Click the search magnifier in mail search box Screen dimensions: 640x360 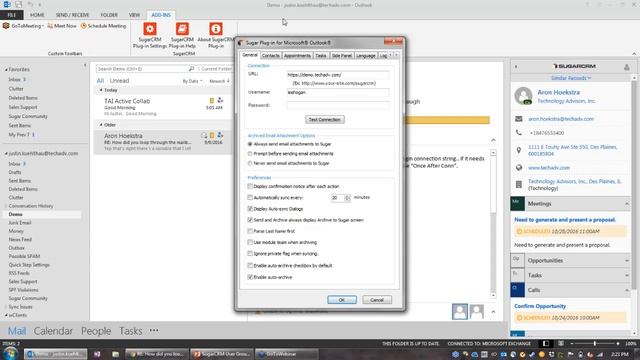click(x=191, y=69)
